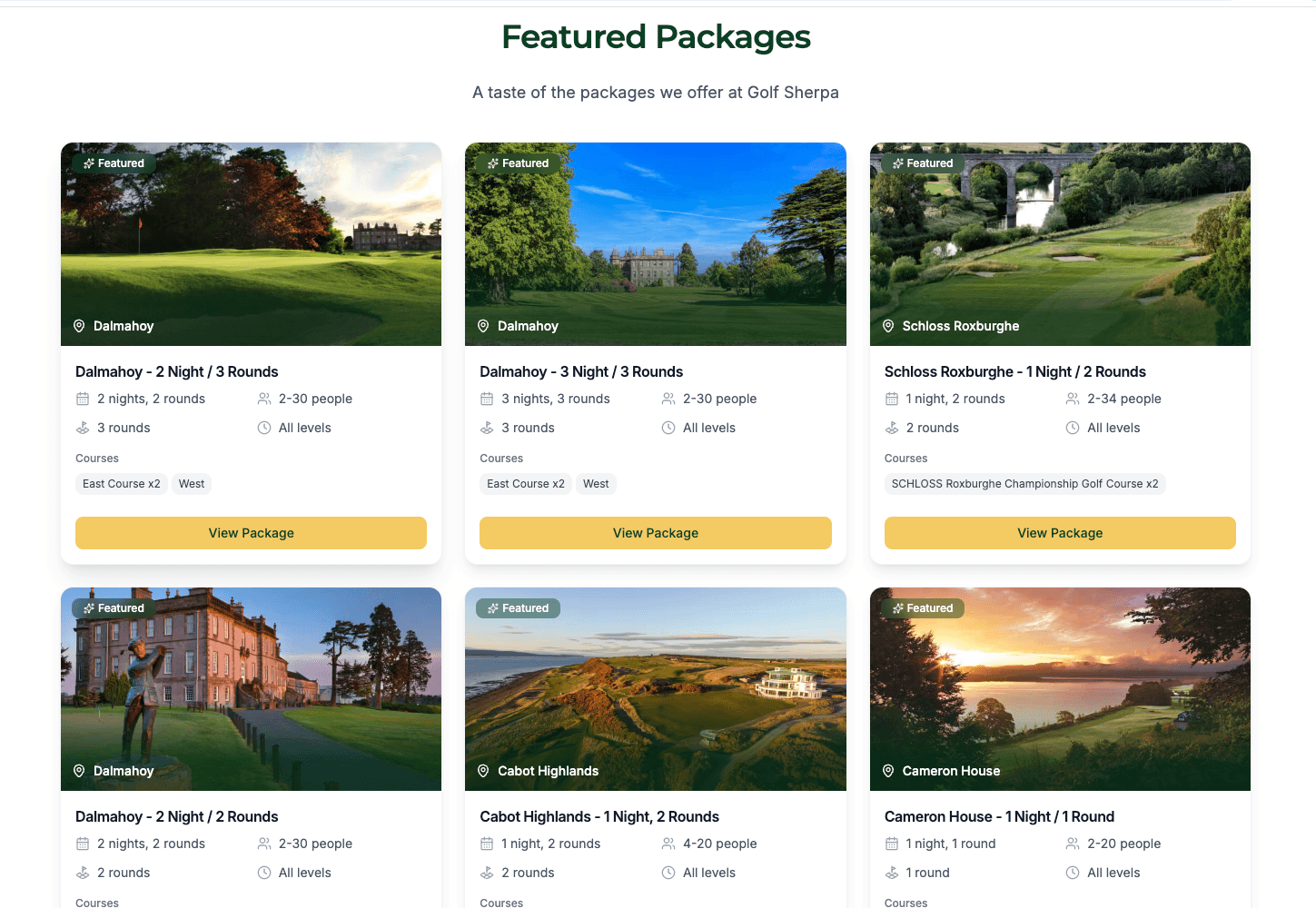Click the Cabot Highlands aerial coastline photo
The height and width of the screenshot is (908, 1316).
pyautogui.click(x=655, y=688)
